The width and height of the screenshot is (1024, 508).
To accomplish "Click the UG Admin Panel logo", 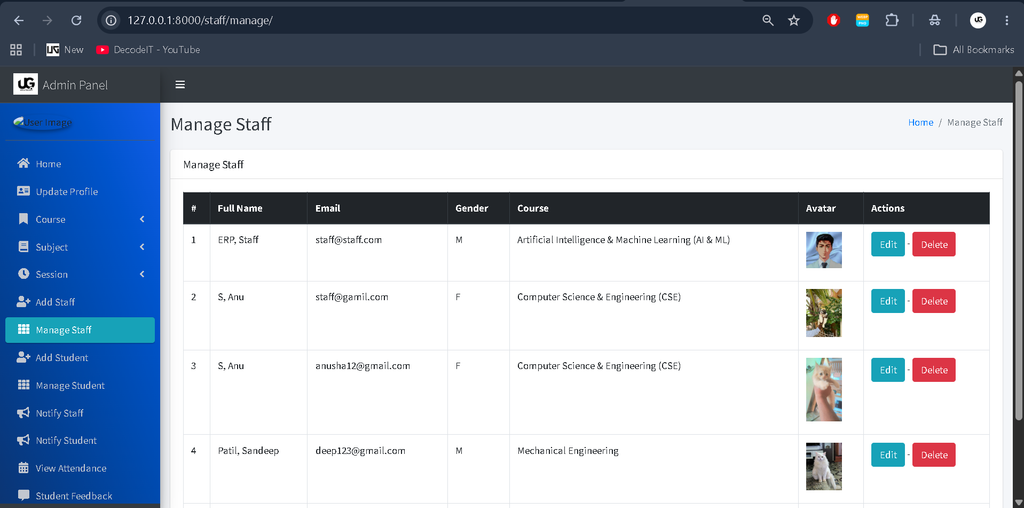I will tap(25, 84).
